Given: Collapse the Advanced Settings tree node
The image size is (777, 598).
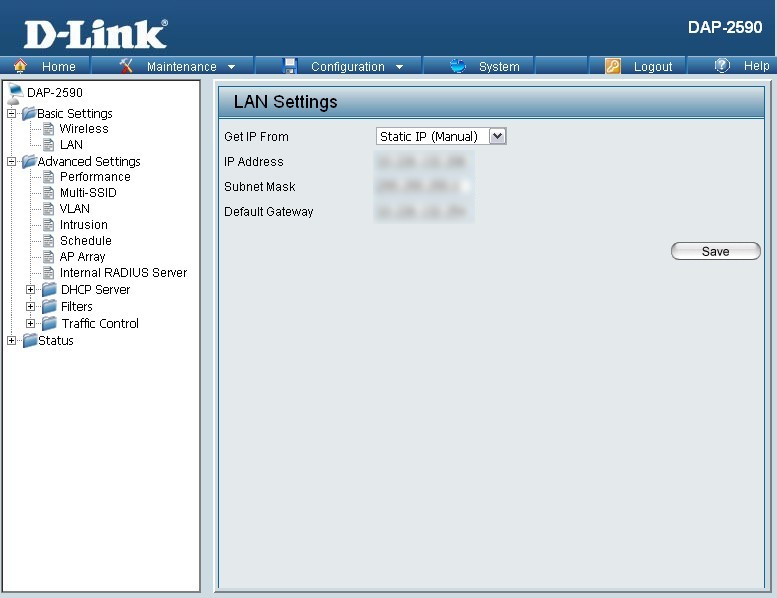Looking at the screenshot, I should [11, 162].
